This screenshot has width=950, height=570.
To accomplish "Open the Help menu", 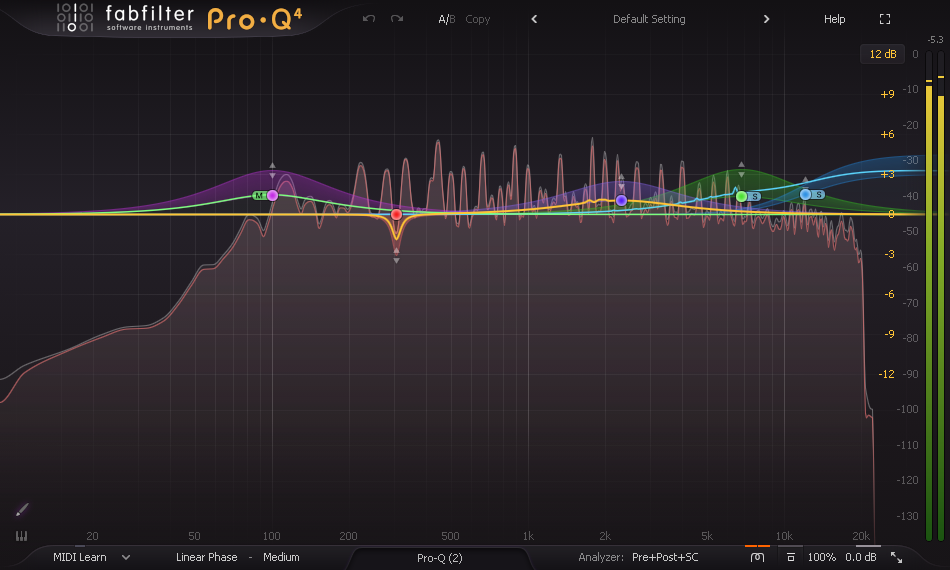I will [x=834, y=19].
